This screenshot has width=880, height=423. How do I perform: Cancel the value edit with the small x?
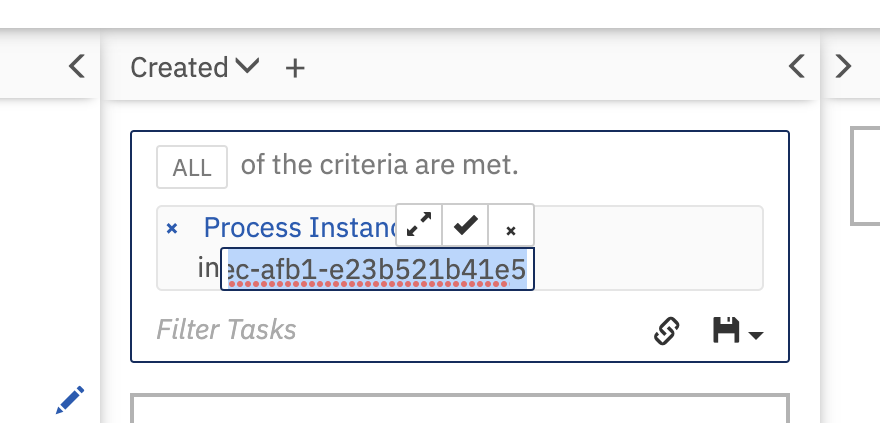click(511, 229)
